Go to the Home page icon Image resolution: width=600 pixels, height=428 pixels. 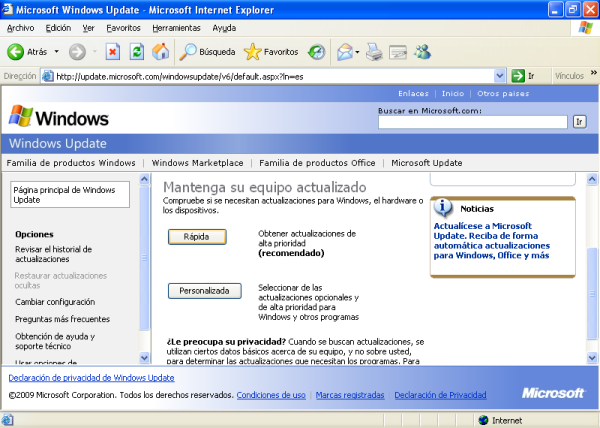point(161,51)
